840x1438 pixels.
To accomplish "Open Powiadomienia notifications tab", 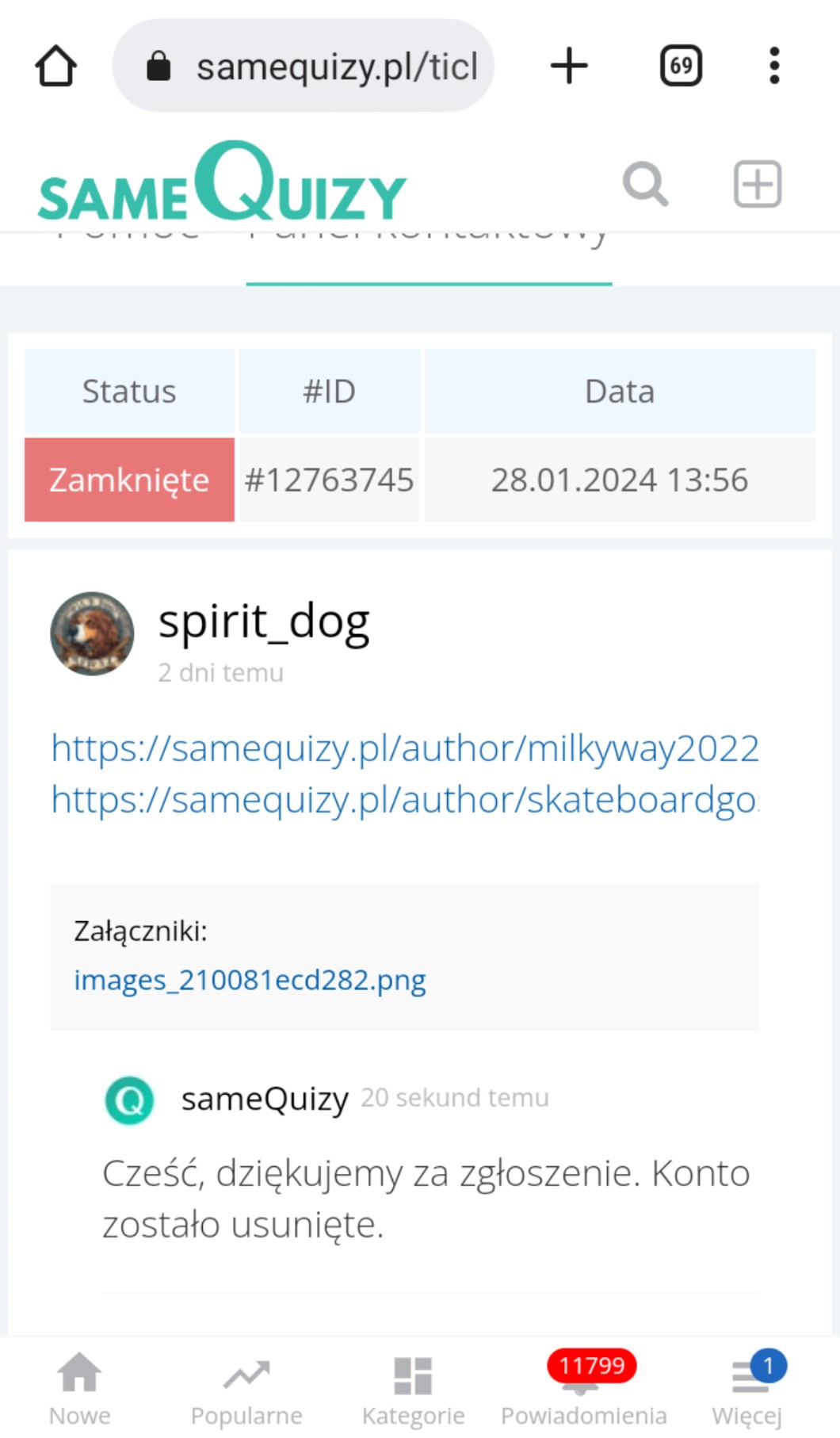I will pyautogui.click(x=583, y=1389).
